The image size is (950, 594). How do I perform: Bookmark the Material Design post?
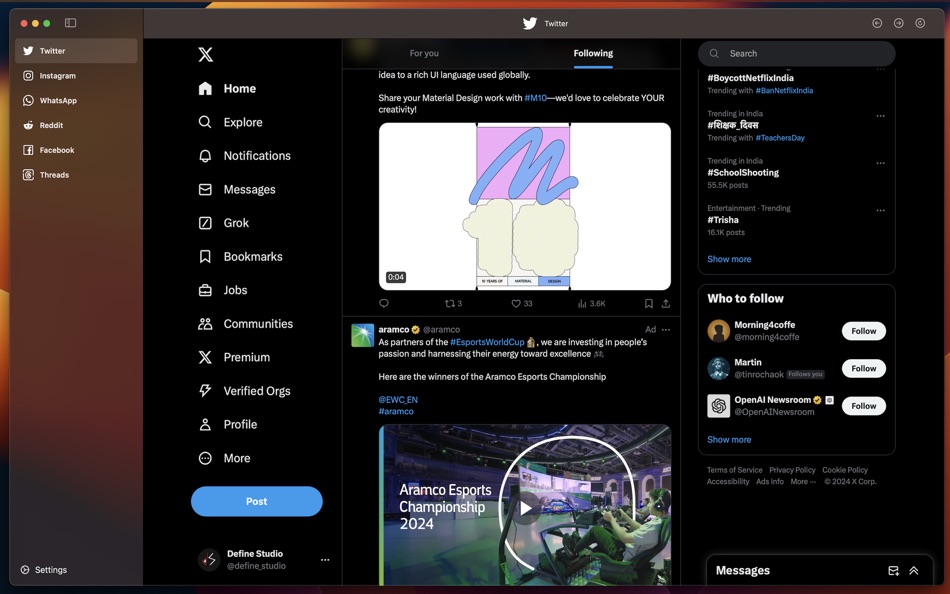tap(648, 304)
